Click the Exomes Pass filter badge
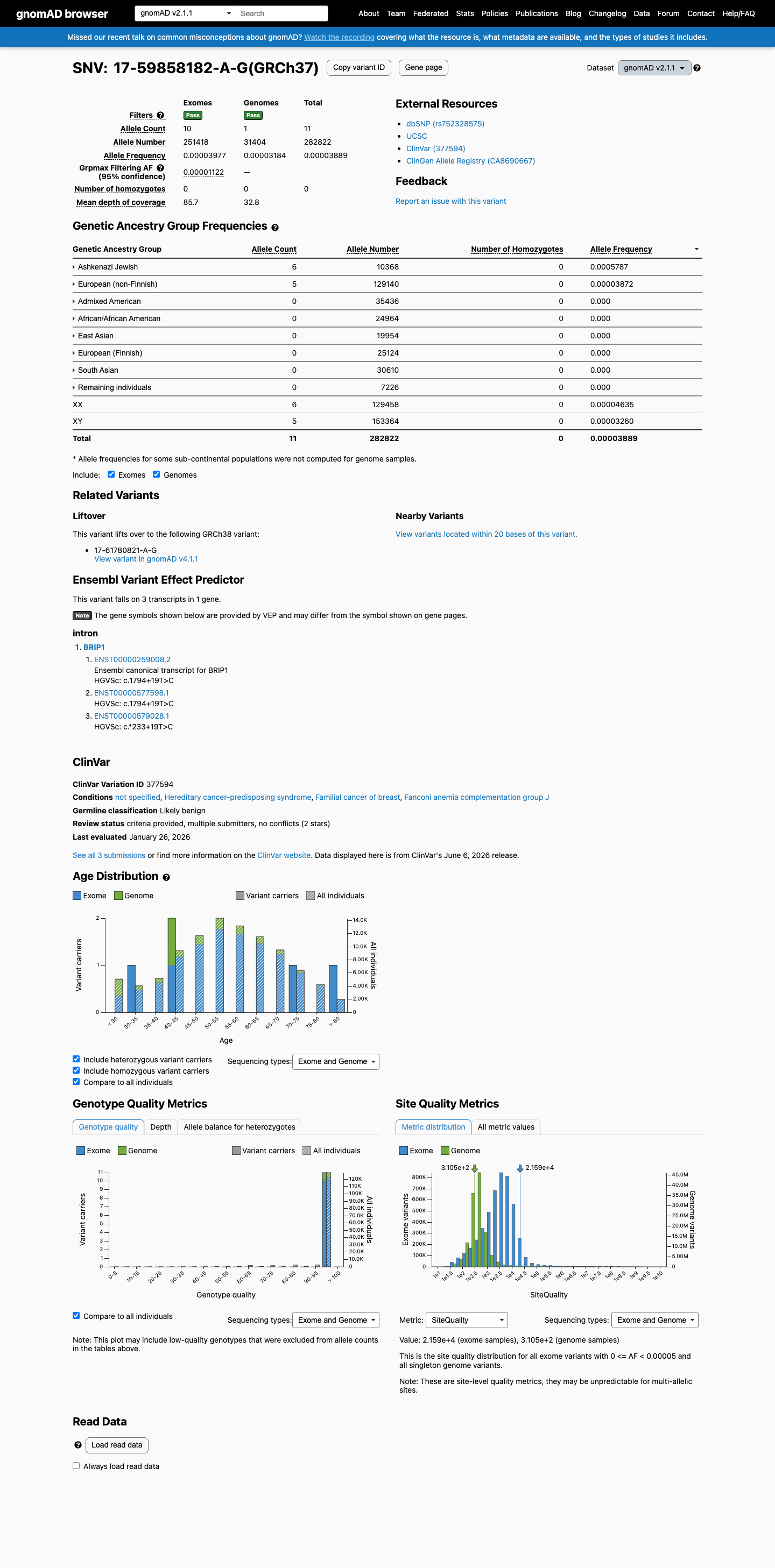The width and height of the screenshot is (775, 1568). pyautogui.click(x=193, y=115)
